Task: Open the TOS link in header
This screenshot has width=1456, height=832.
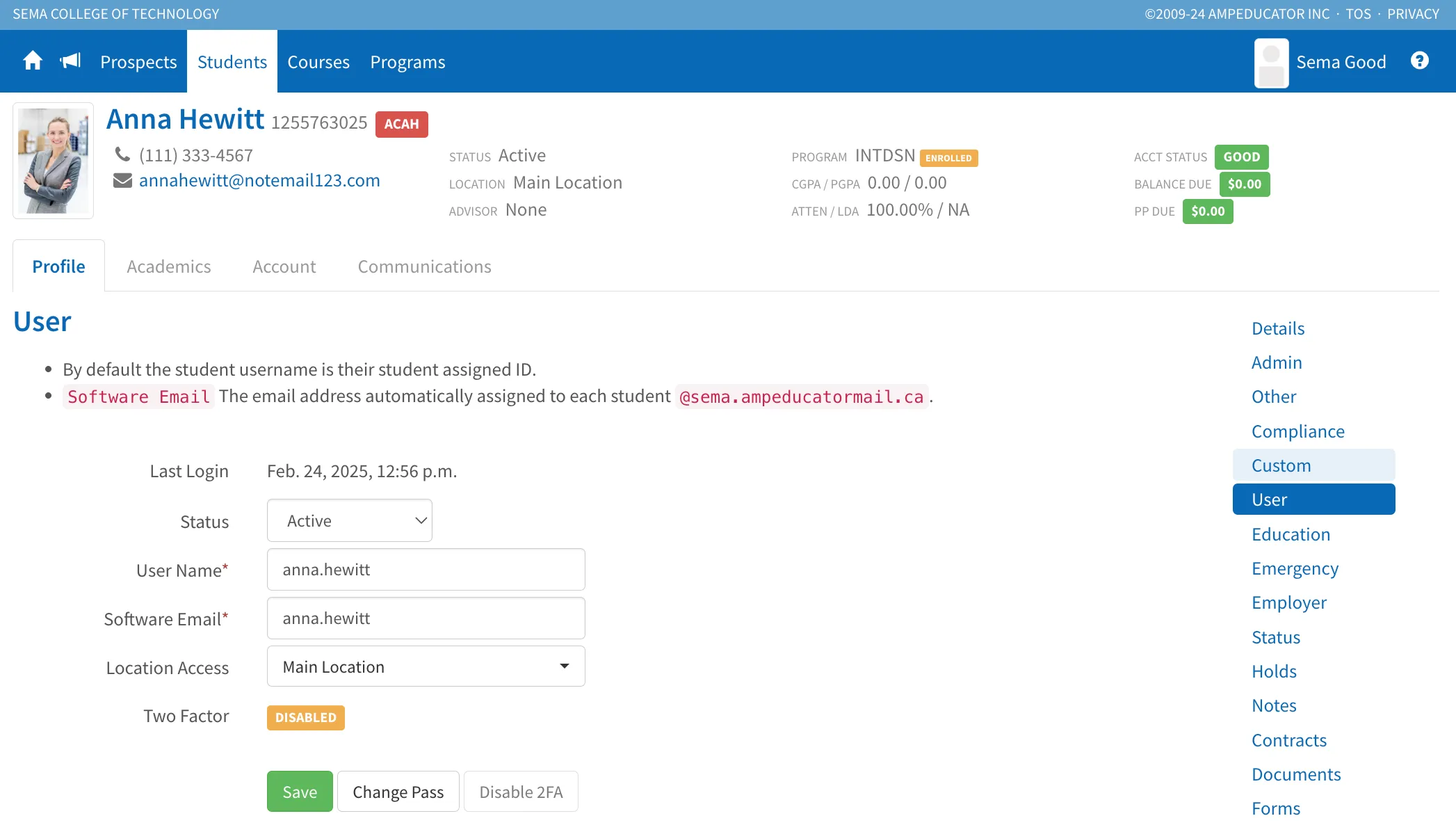Action: tap(1358, 14)
